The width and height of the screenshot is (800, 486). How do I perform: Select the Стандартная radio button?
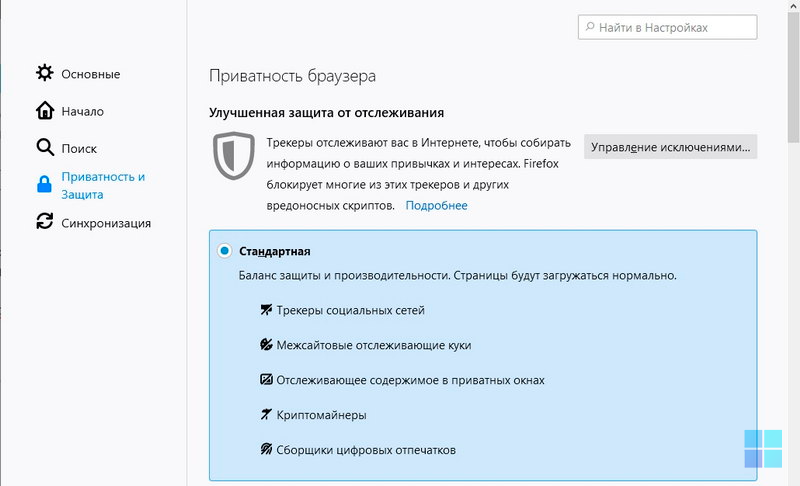224,251
